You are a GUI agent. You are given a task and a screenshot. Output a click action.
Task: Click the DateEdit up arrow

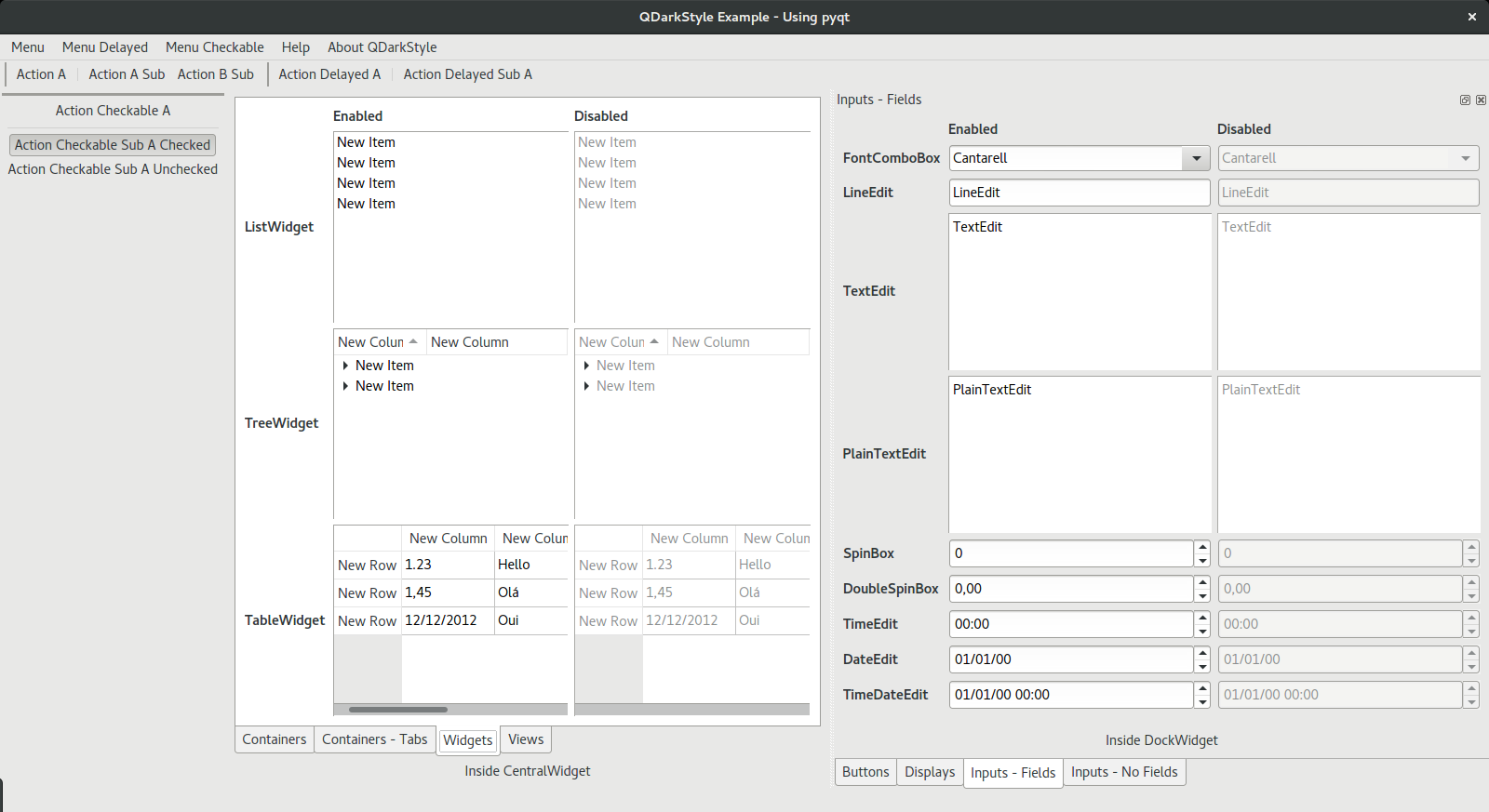[x=1202, y=653]
